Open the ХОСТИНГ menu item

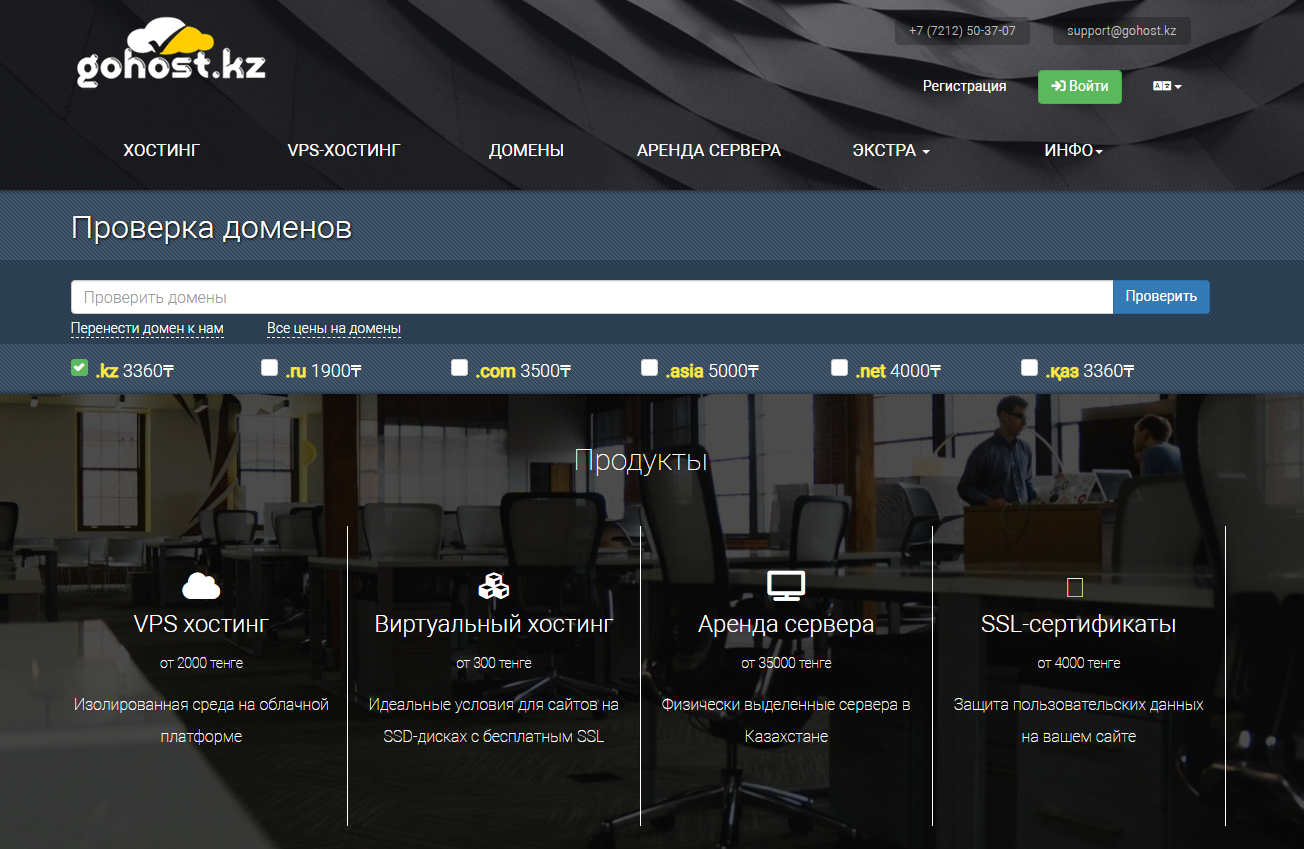point(162,151)
